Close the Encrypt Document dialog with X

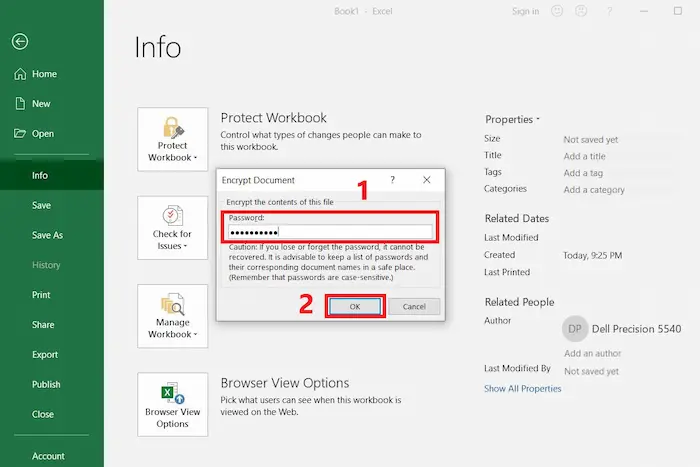(427, 180)
